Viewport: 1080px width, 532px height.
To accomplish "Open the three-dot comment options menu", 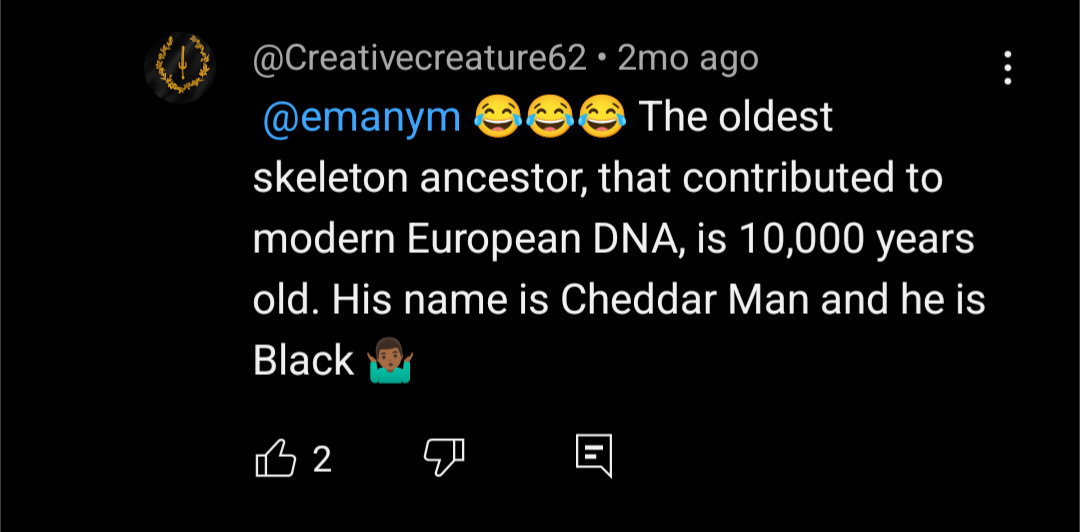I will point(1007,68).
